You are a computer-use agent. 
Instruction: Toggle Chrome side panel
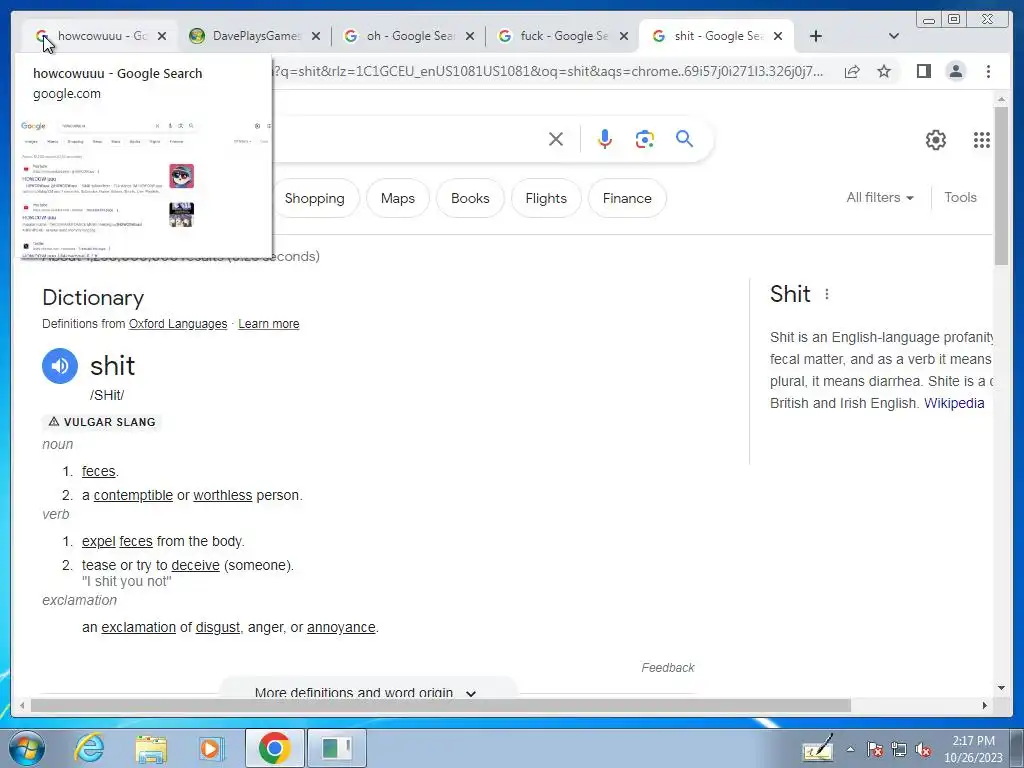coord(923,71)
